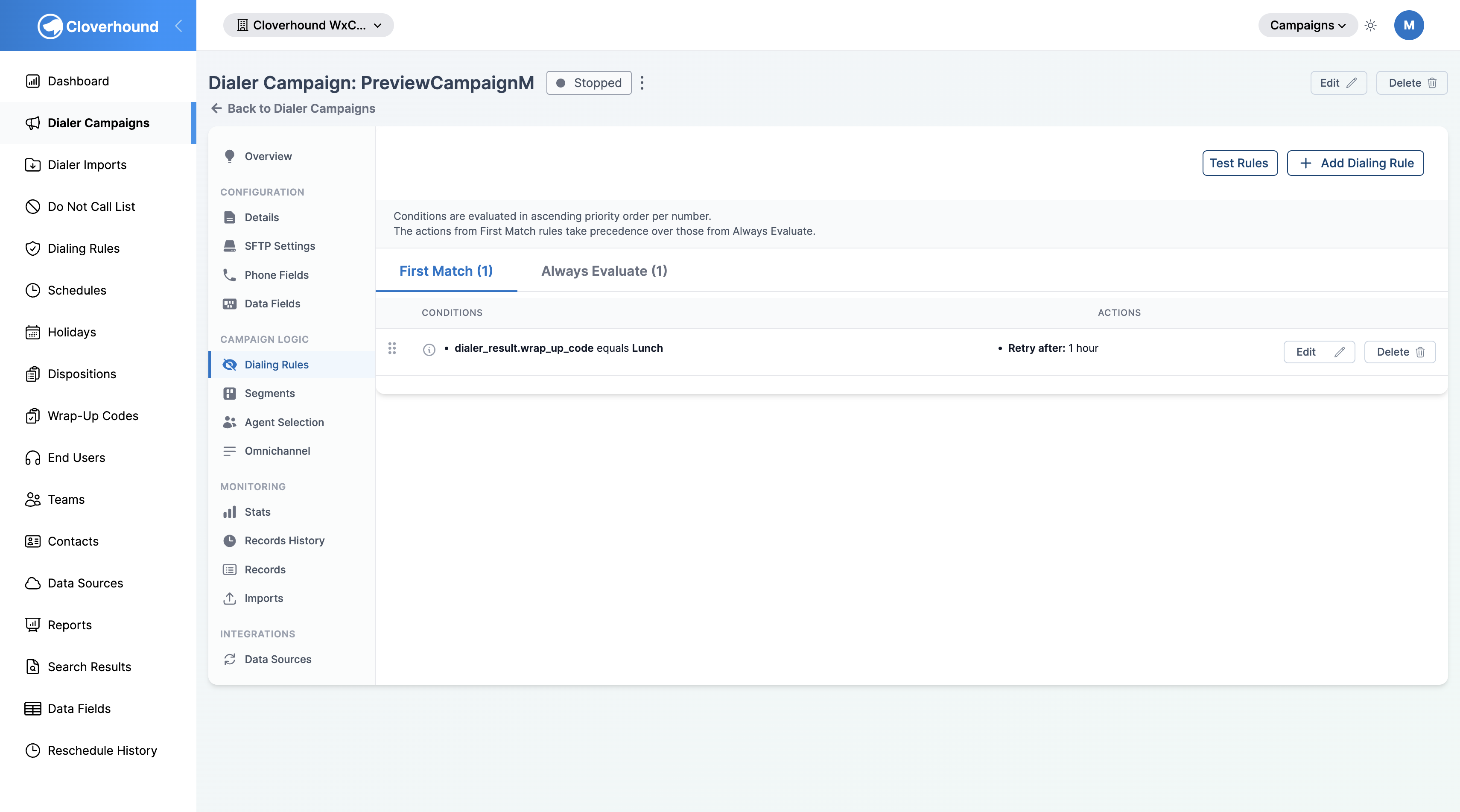Click the main sidebar Data Fields table icon
Viewport: 1460px width, 812px height.
[x=33, y=709]
